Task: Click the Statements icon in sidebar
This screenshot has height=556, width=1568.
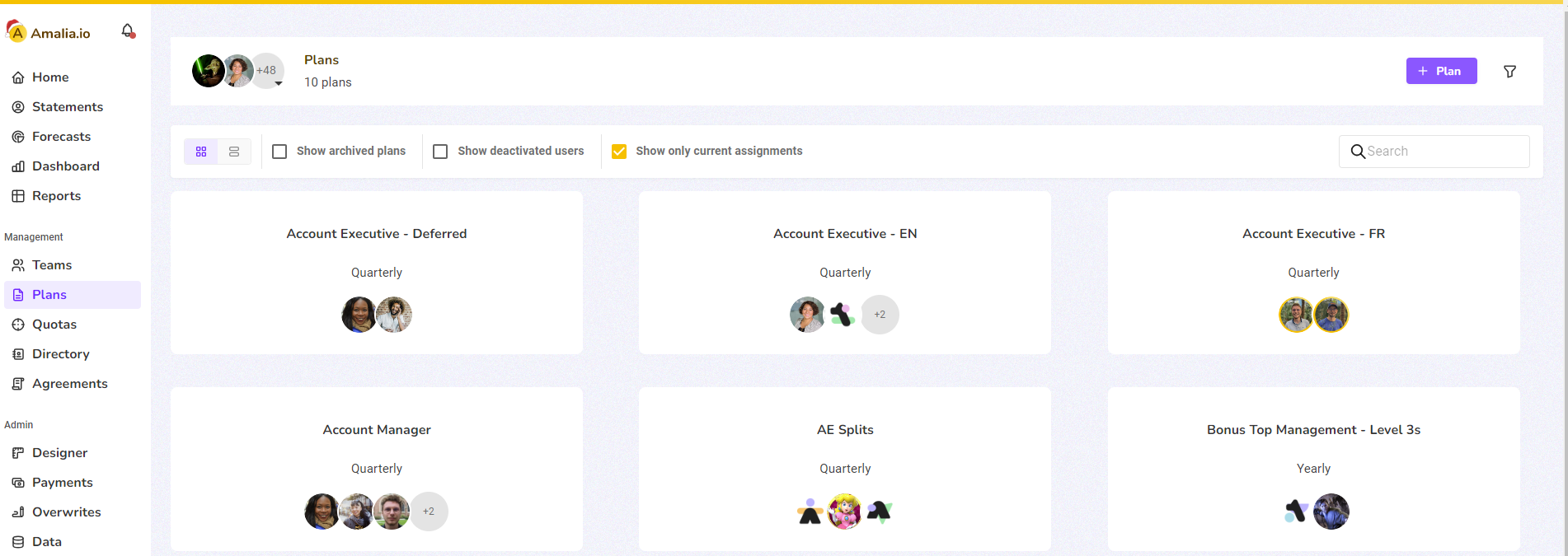Action: point(18,107)
